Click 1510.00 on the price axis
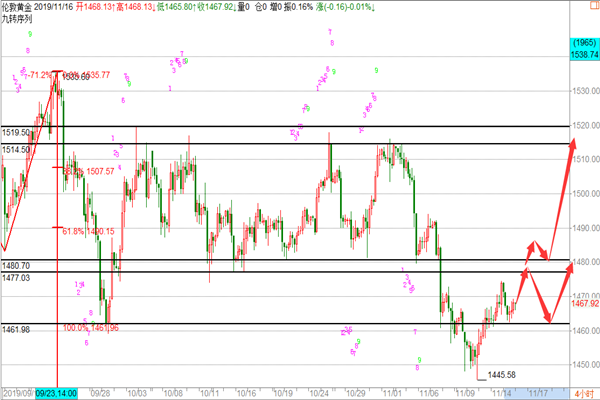The width and height of the screenshot is (600, 400). [586, 159]
